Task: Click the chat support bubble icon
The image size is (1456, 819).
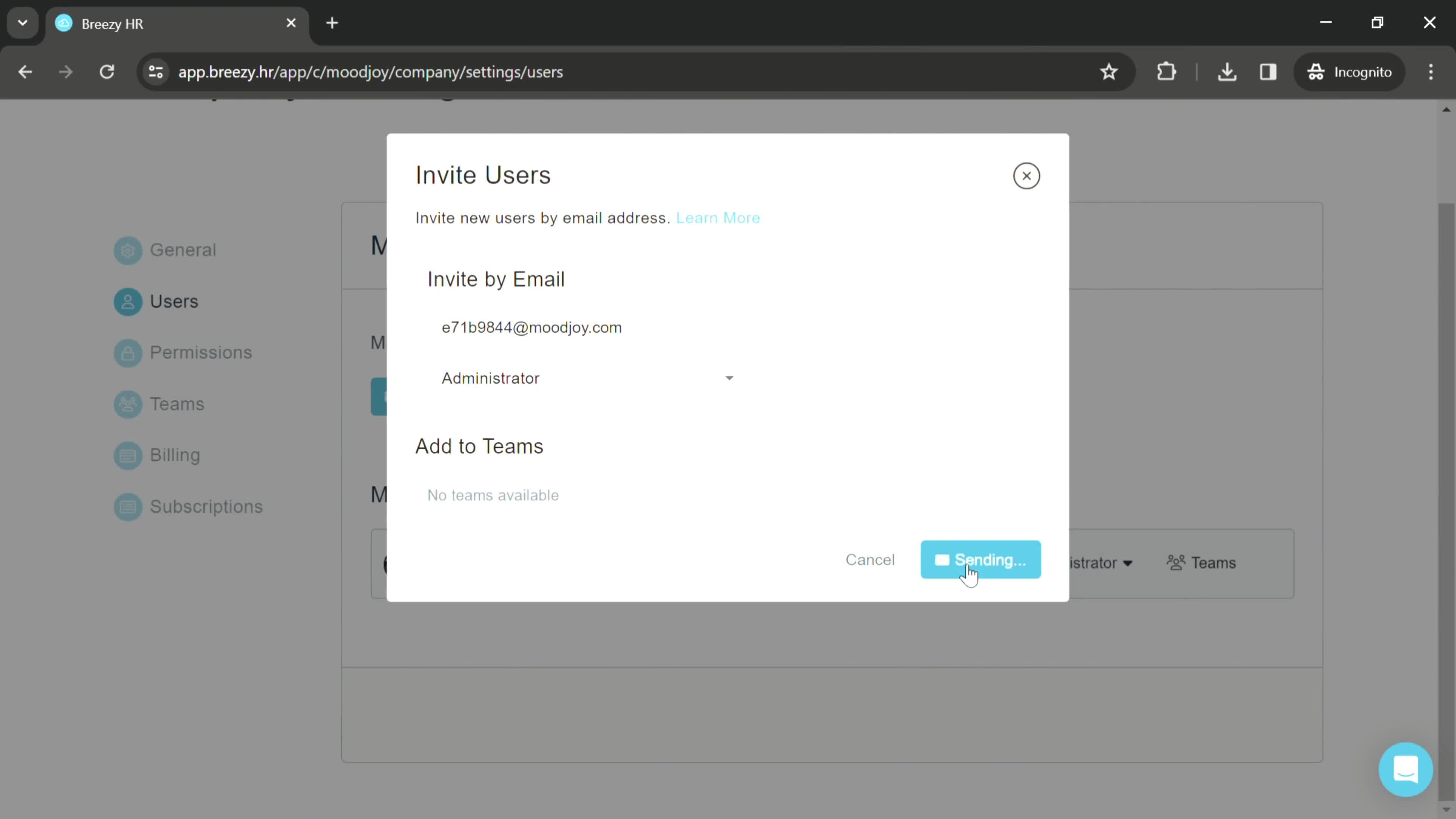Action: coord(1406,769)
